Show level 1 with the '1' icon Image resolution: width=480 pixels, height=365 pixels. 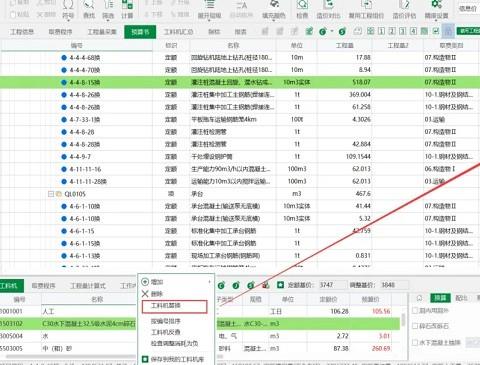[381, 31]
